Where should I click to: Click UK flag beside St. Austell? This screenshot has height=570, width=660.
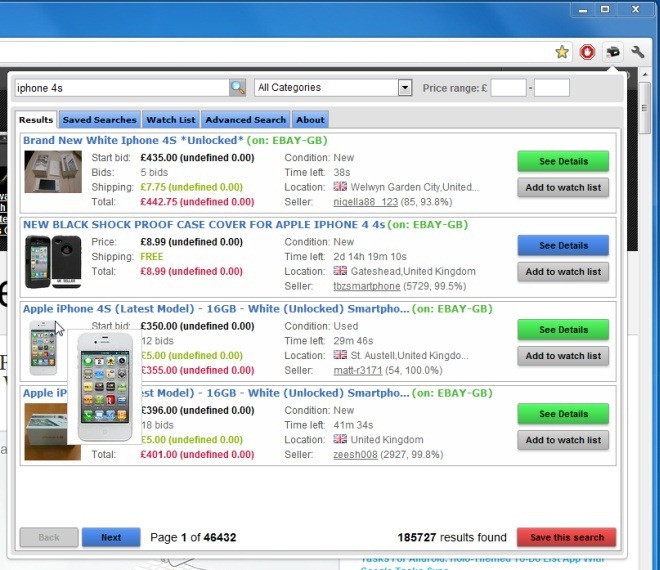point(340,355)
